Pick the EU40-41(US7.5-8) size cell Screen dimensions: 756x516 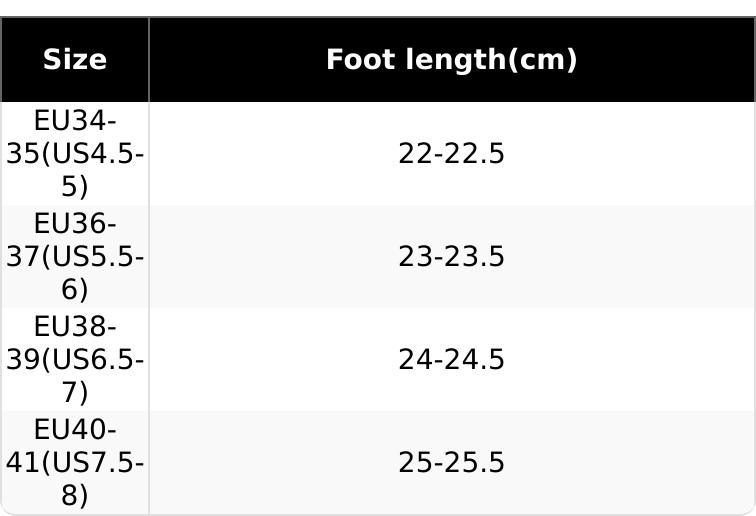75,462
